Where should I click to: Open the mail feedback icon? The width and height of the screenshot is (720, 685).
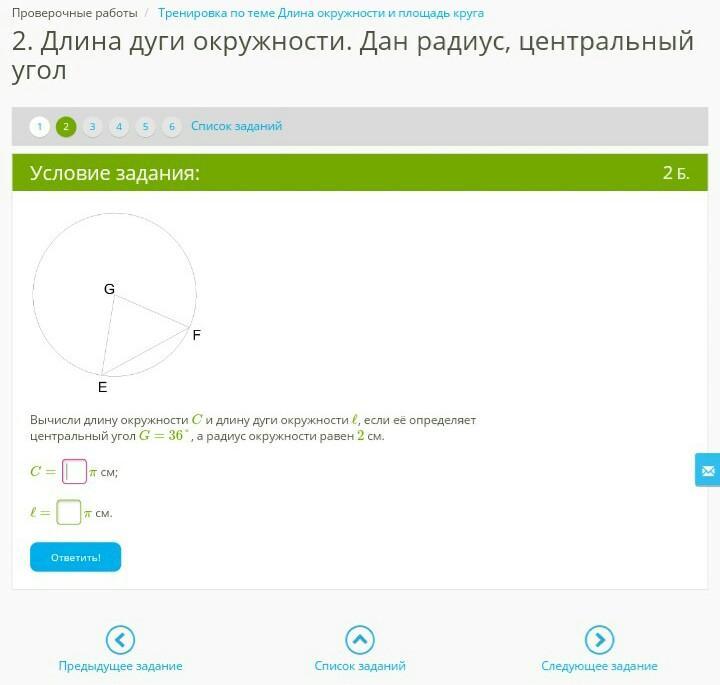pos(707,470)
